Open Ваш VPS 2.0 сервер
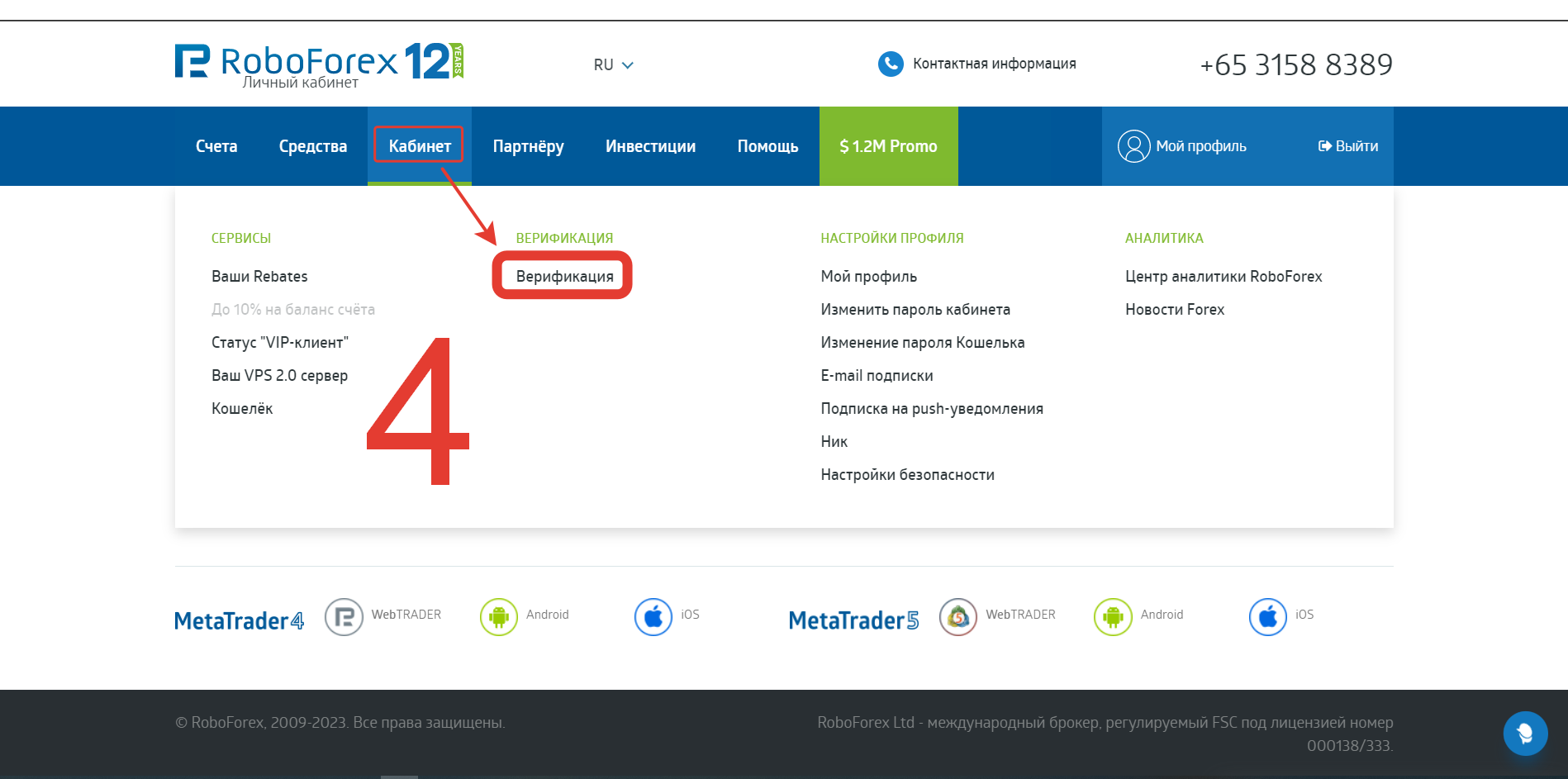1568x779 pixels. point(279,376)
